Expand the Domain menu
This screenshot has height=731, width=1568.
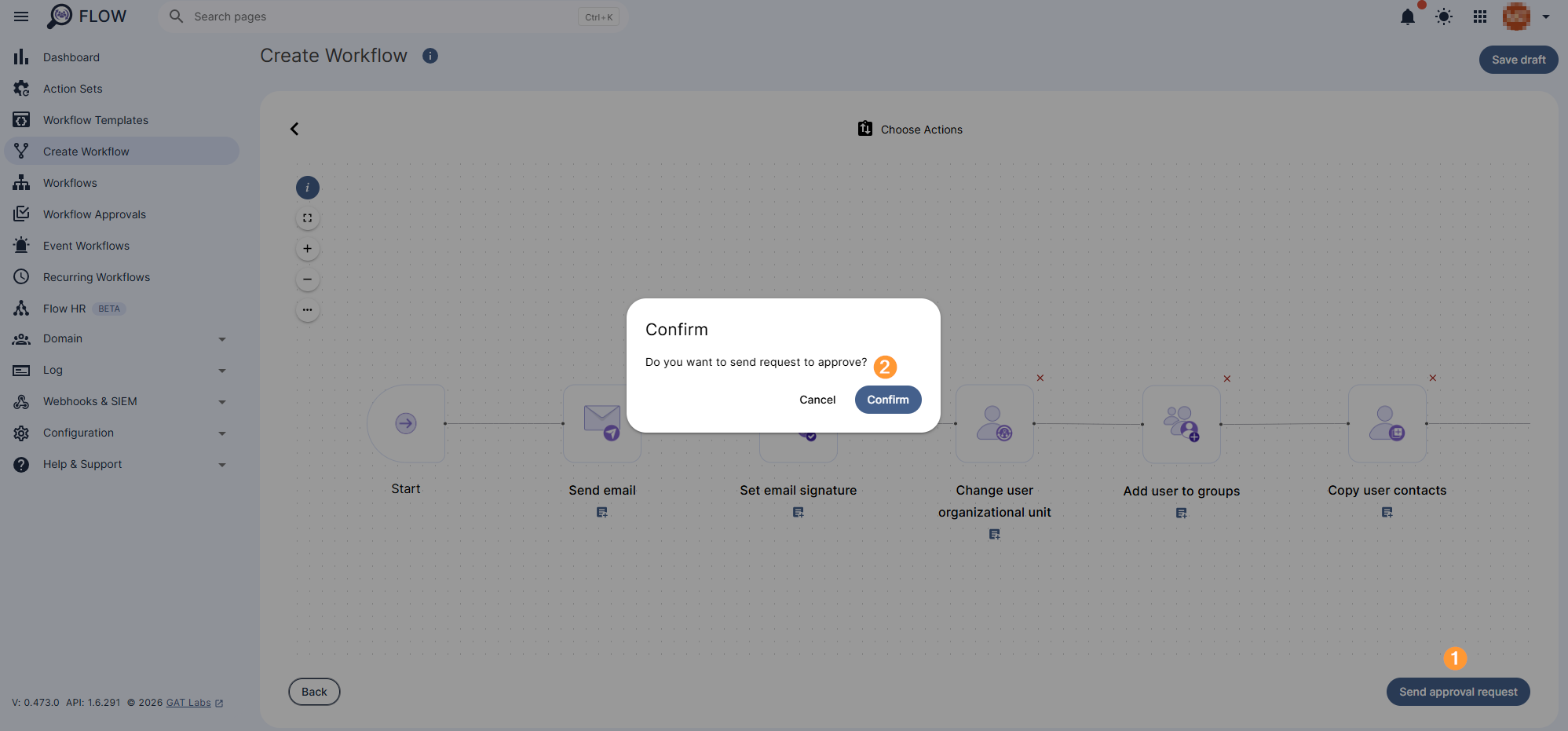[122, 338]
